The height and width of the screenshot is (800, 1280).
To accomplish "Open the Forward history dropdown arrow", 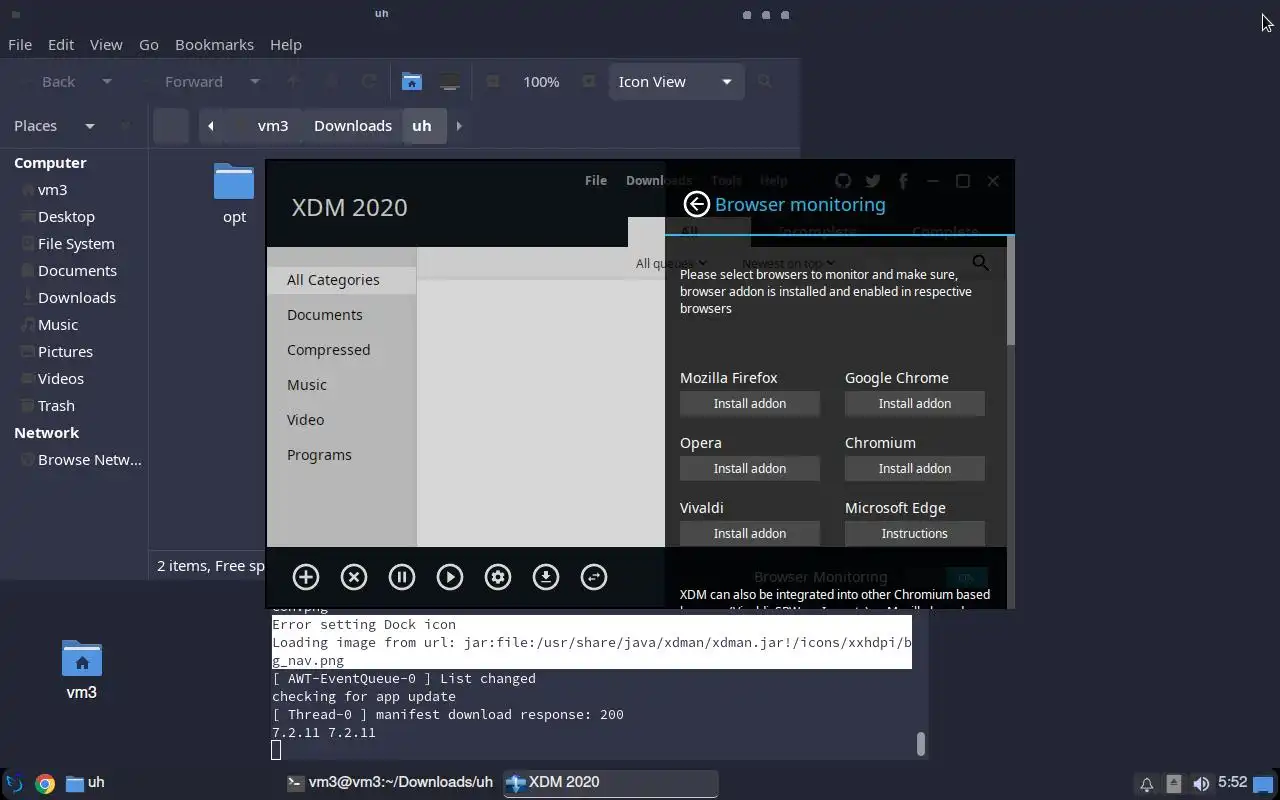I will click(255, 82).
